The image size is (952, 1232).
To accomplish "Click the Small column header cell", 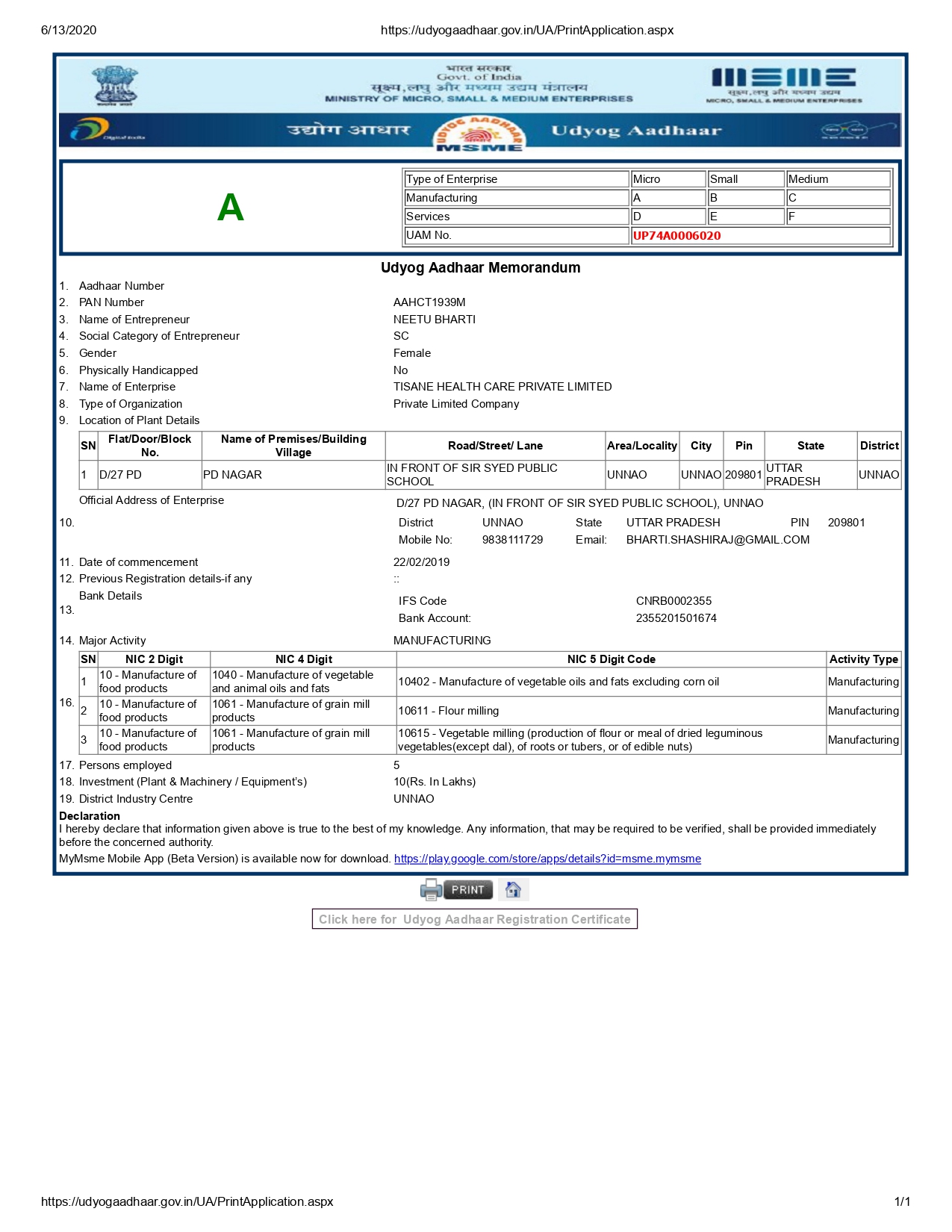I will 746,179.
